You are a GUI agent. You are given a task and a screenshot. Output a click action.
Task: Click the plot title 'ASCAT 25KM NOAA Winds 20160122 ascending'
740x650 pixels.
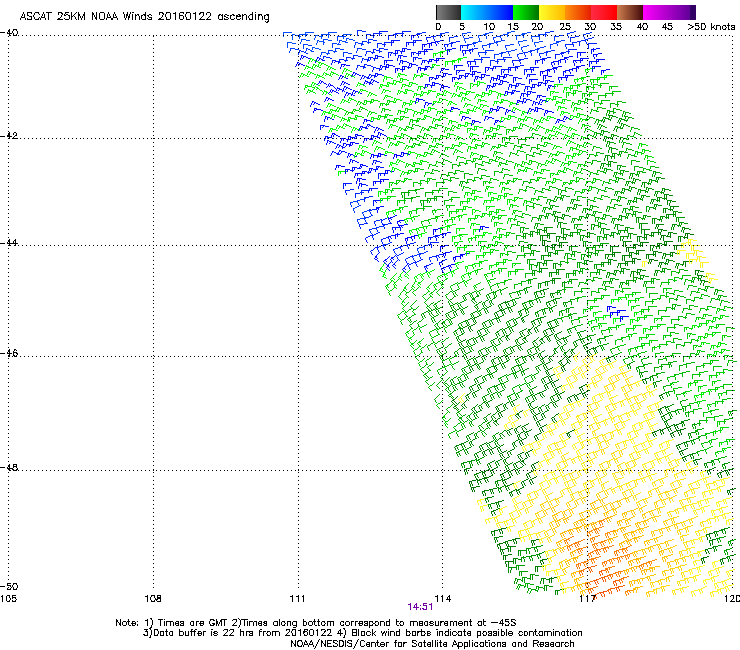click(144, 17)
